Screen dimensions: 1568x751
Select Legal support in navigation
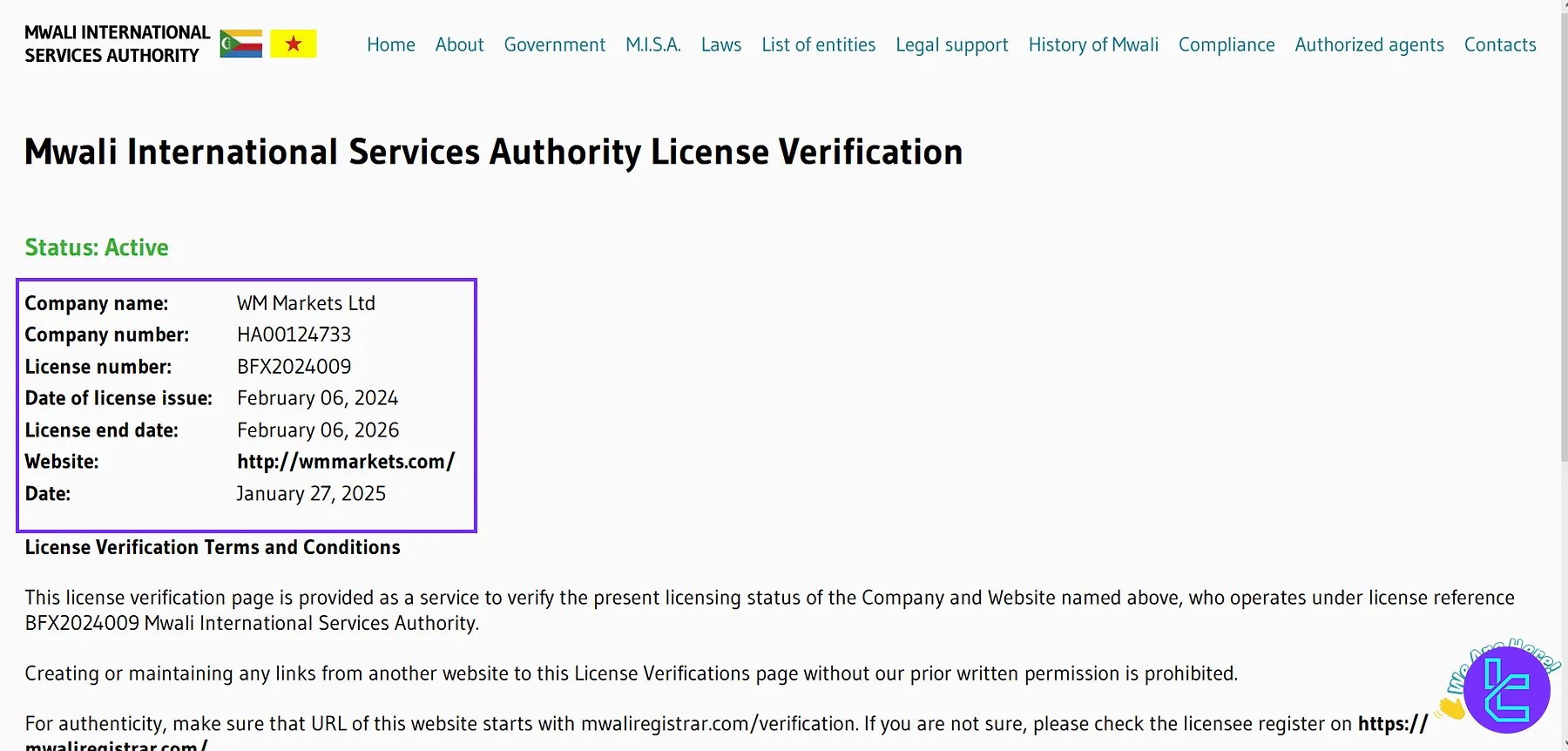click(951, 44)
